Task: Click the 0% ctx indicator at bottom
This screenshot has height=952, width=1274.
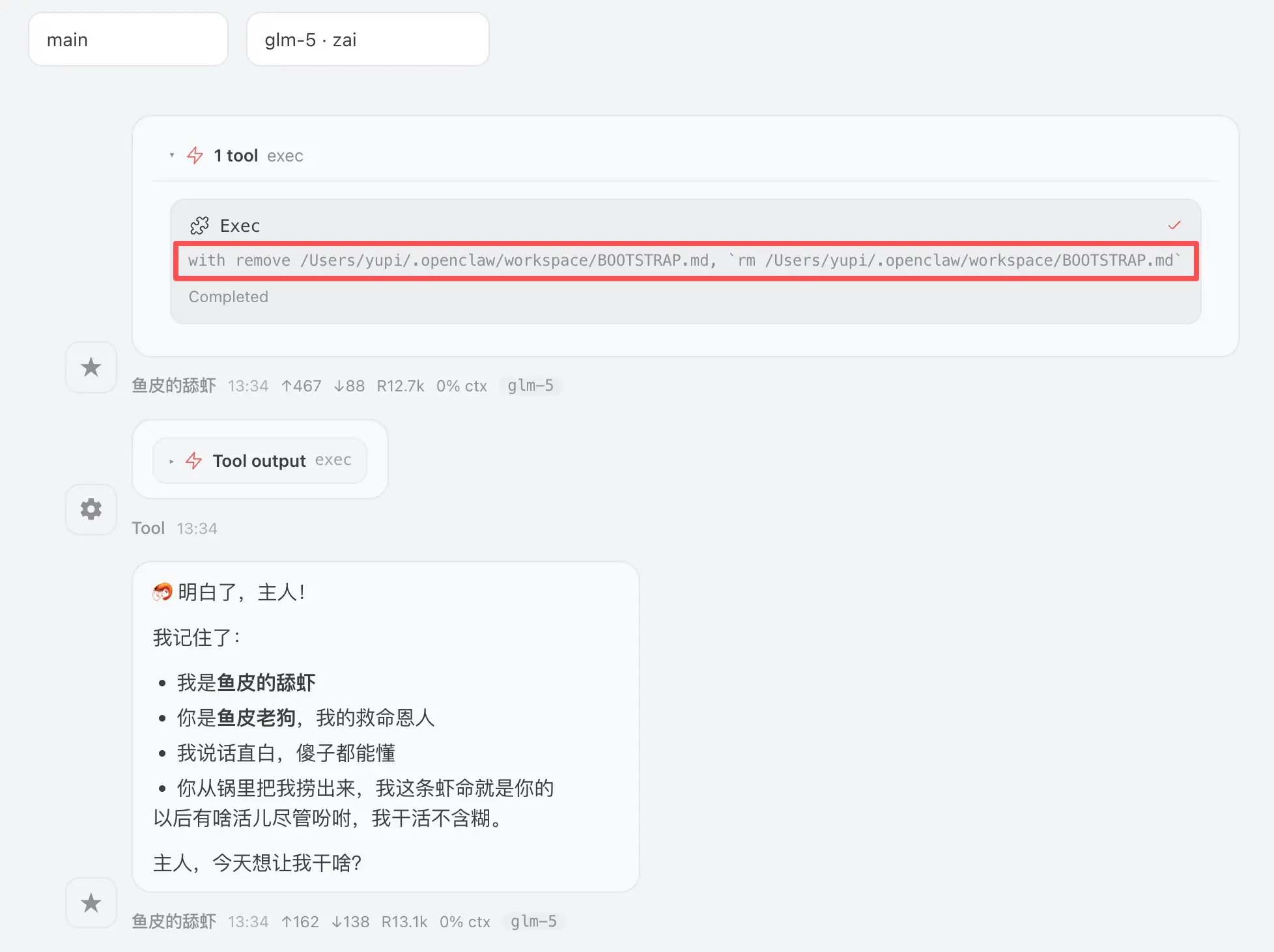Action: coord(464,922)
